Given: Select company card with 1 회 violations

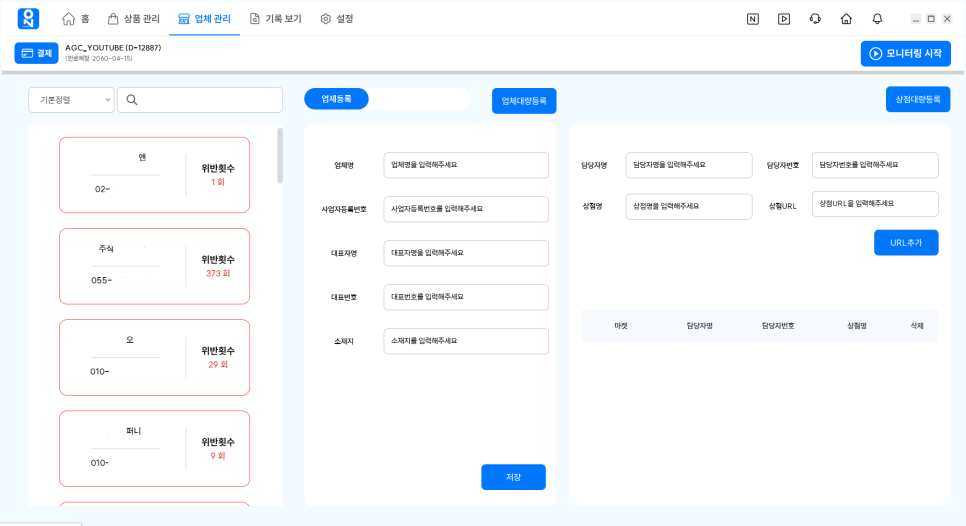Looking at the screenshot, I should click(x=155, y=175).
